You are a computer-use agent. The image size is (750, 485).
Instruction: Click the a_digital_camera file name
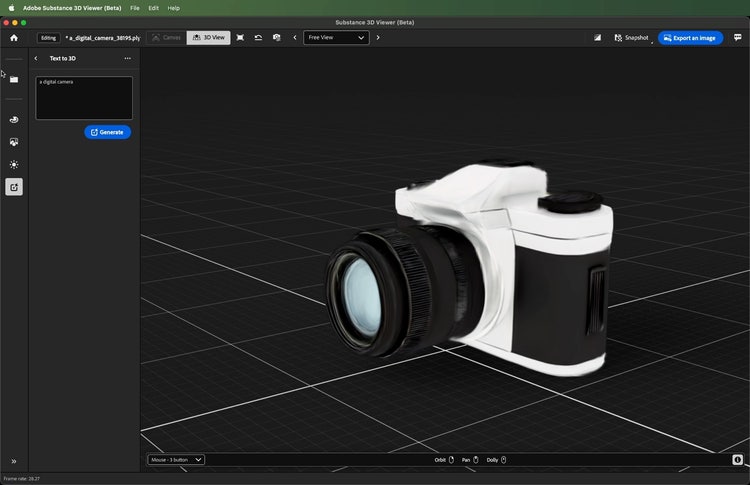pyautogui.click(x=103, y=38)
